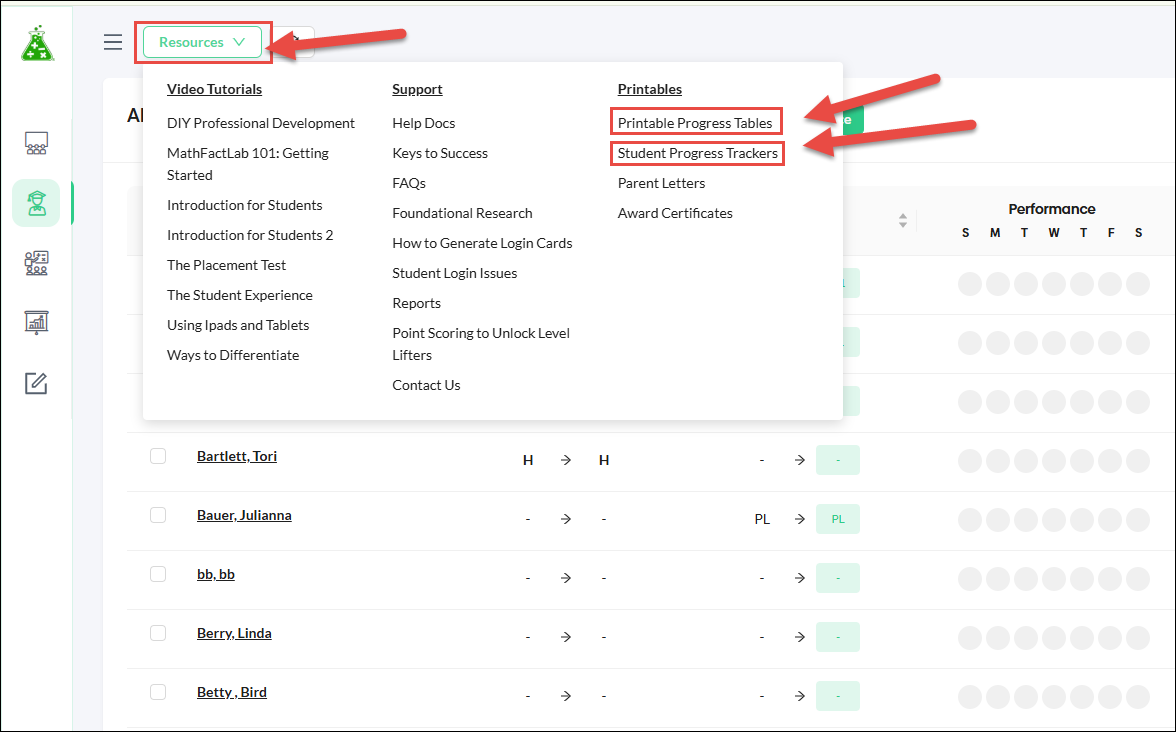Image resolution: width=1176 pixels, height=732 pixels.
Task: Open The Student Experience tutorial
Action: coord(240,295)
